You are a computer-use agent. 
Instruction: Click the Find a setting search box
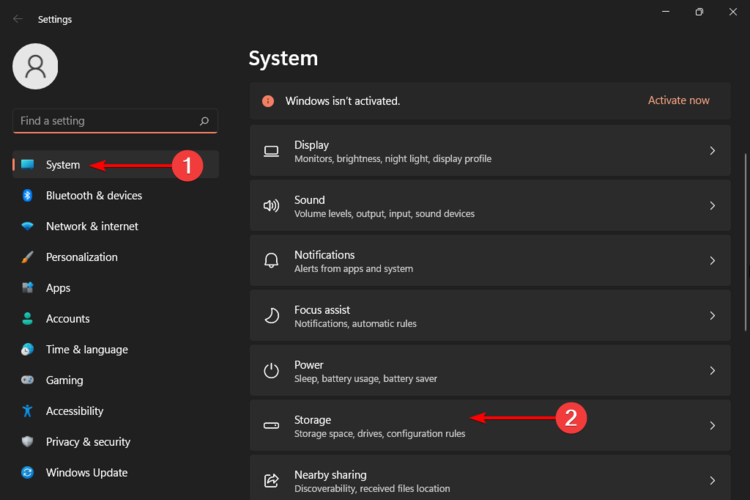coord(105,121)
